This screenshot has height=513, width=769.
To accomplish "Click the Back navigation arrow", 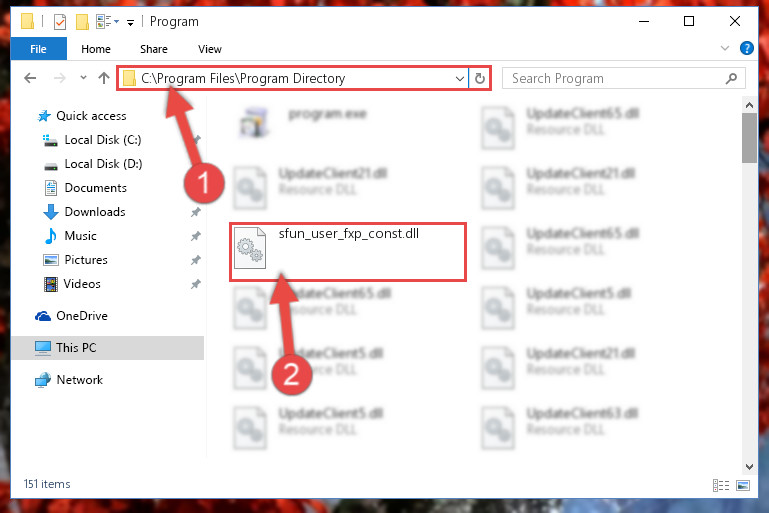I will tap(30, 78).
